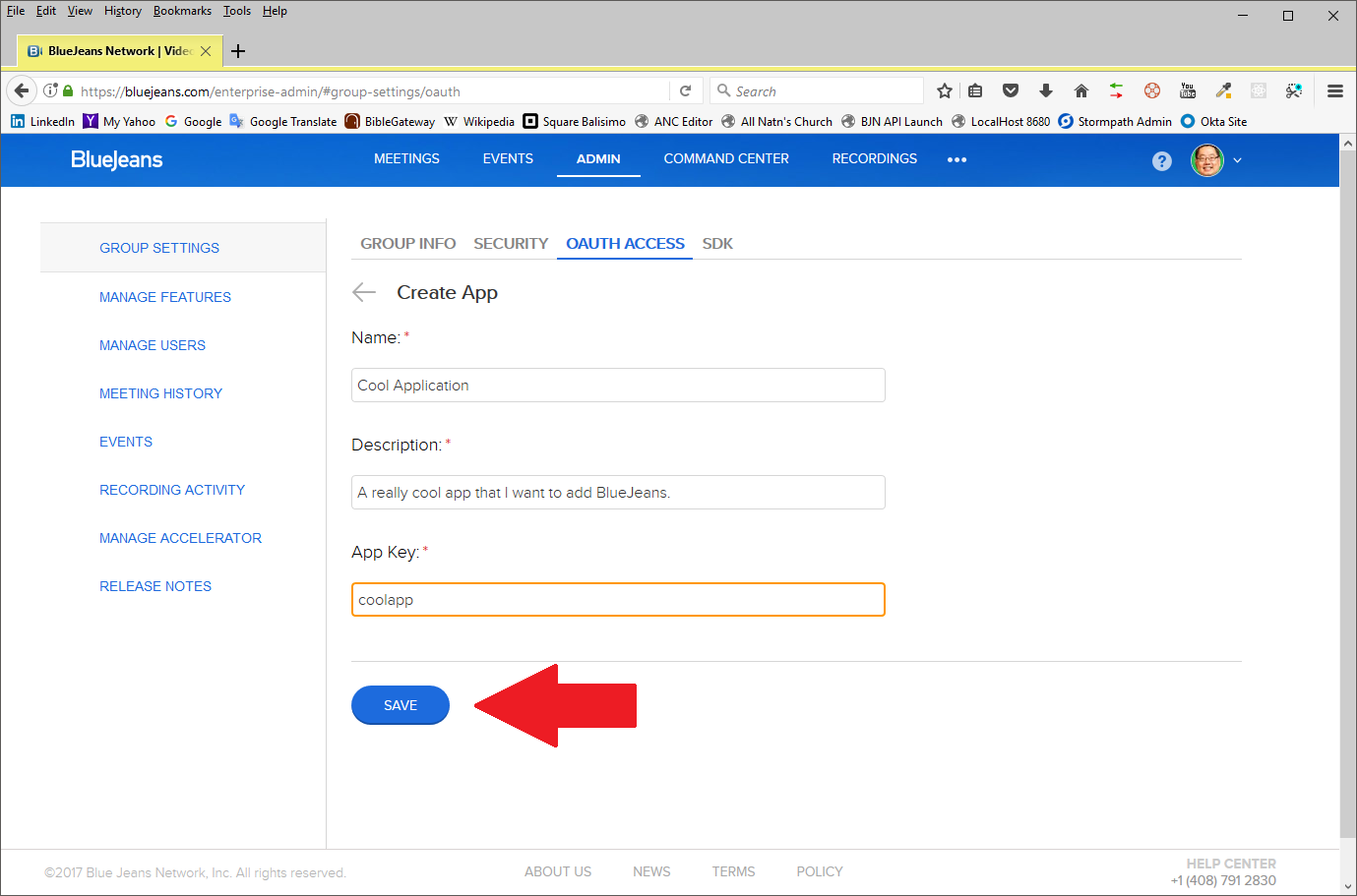Image resolution: width=1357 pixels, height=896 pixels.
Task: Select GROUP SETTINGS in the sidebar
Action: [x=159, y=248]
